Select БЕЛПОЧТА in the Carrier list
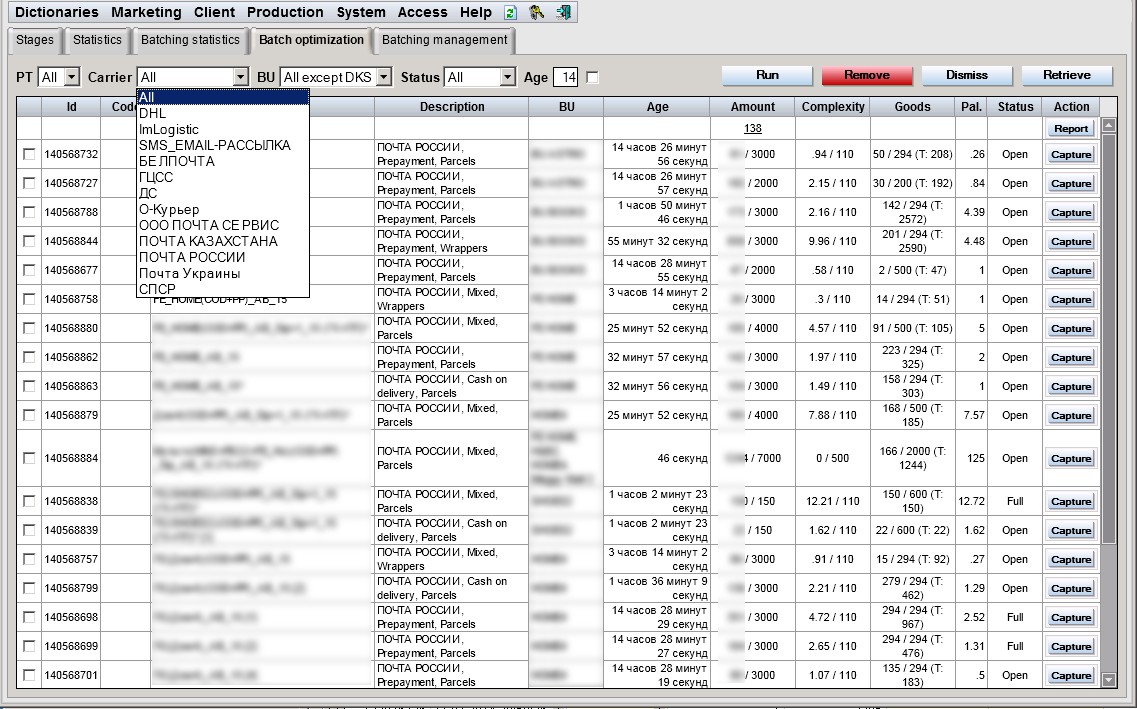 coord(223,161)
